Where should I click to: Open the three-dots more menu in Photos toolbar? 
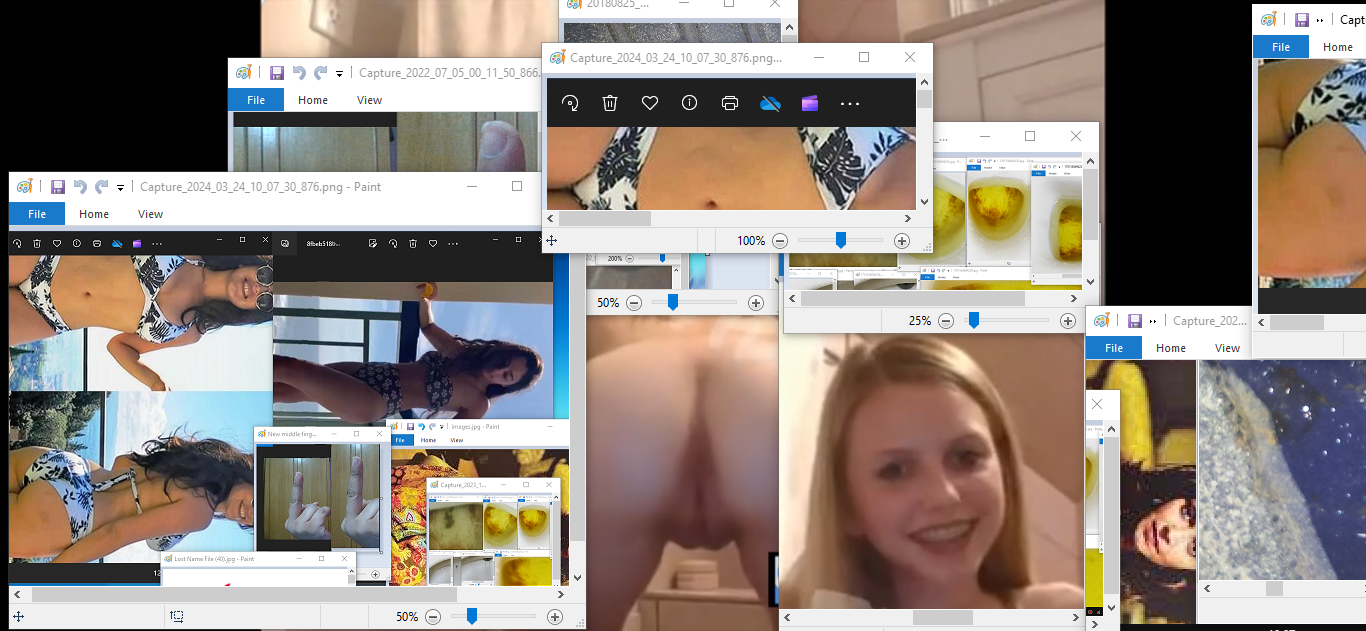coord(850,103)
